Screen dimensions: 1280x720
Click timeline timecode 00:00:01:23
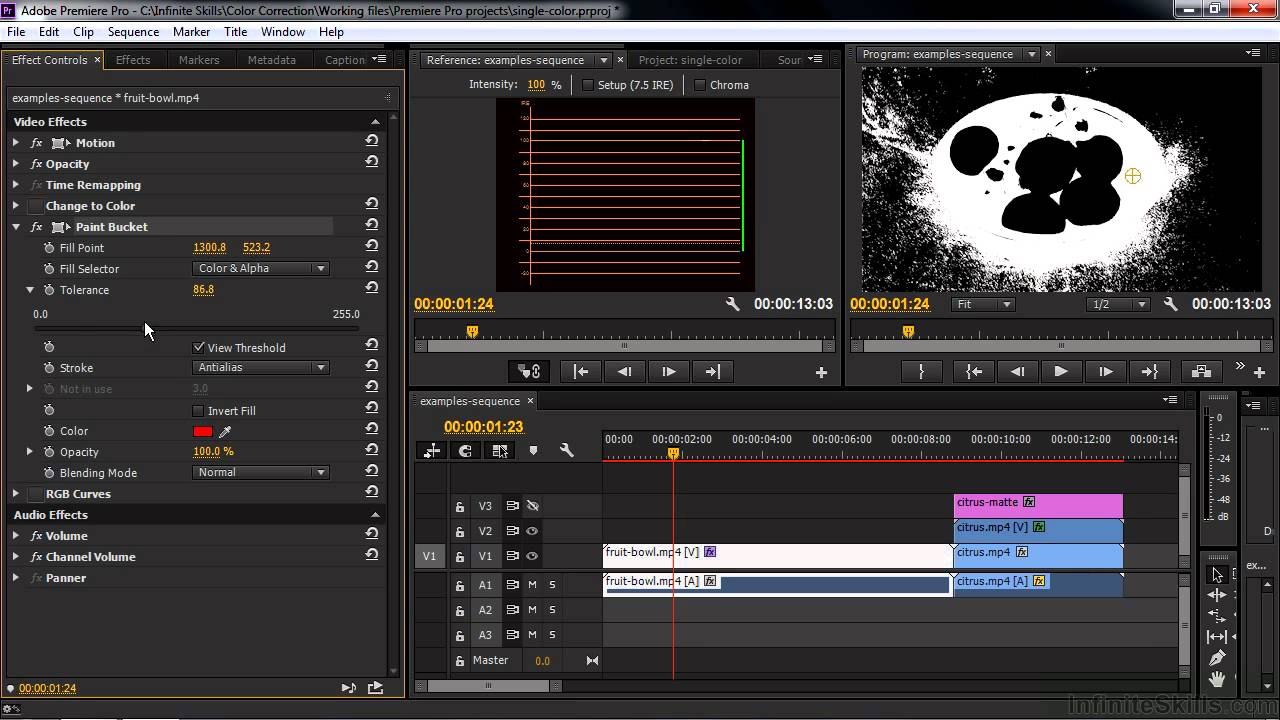point(484,427)
